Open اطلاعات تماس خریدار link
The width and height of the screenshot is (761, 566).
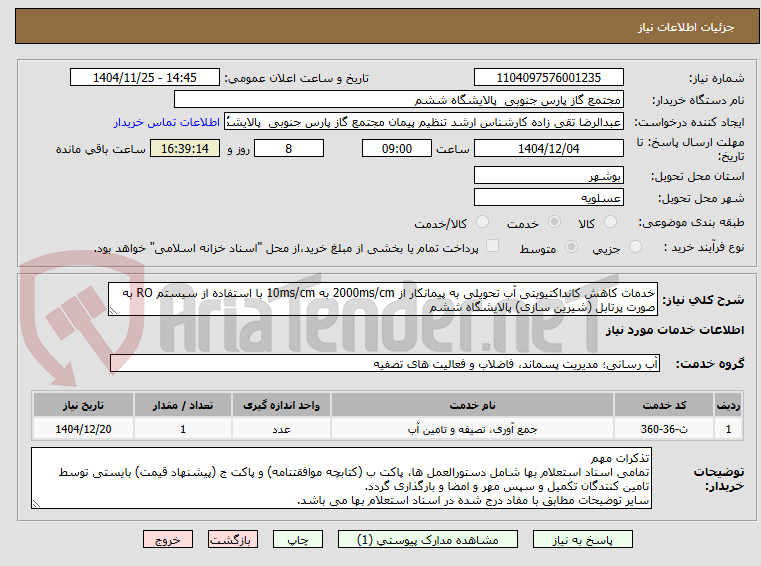(x=167, y=122)
